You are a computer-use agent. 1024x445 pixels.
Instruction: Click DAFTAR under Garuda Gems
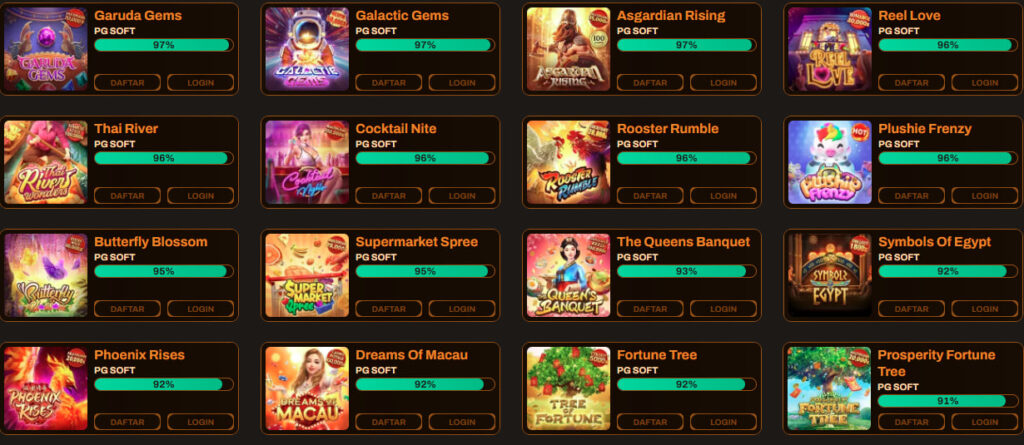click(x=127, y=83)
